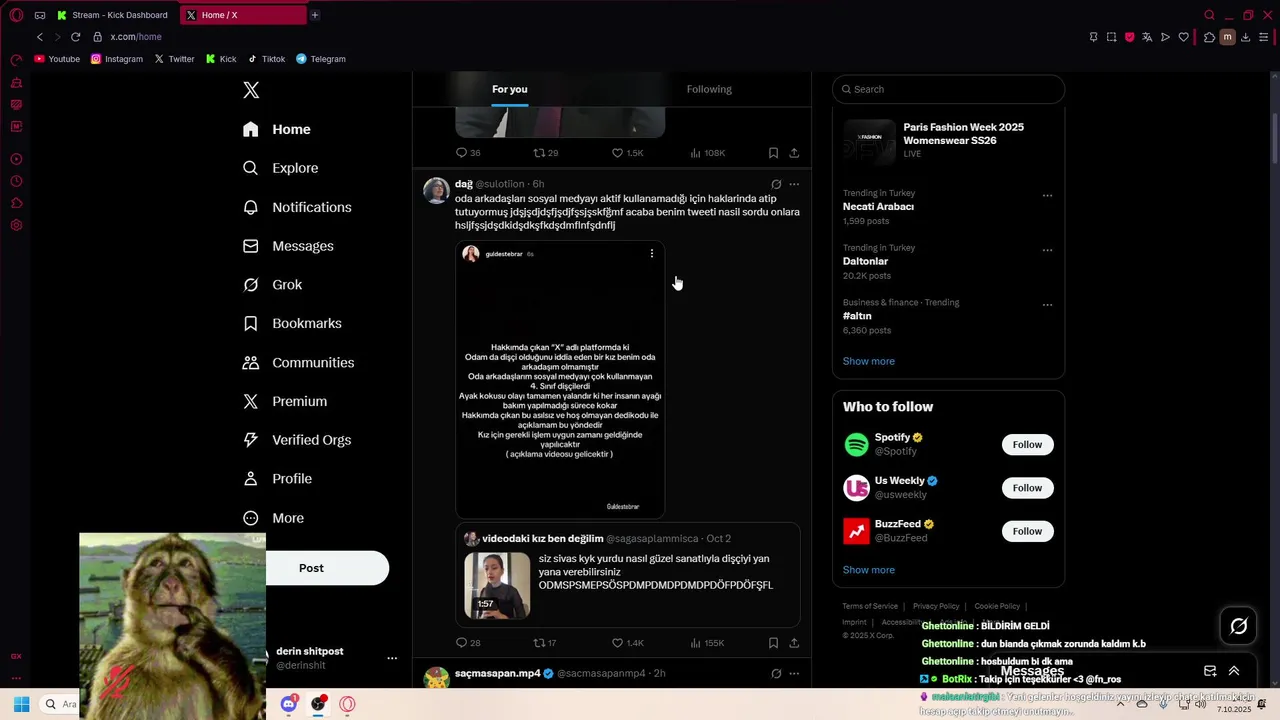Open more options on saçmasapan.mp4 post
The height and width of the screenshot is (720, 1280).
pos(794,674)
